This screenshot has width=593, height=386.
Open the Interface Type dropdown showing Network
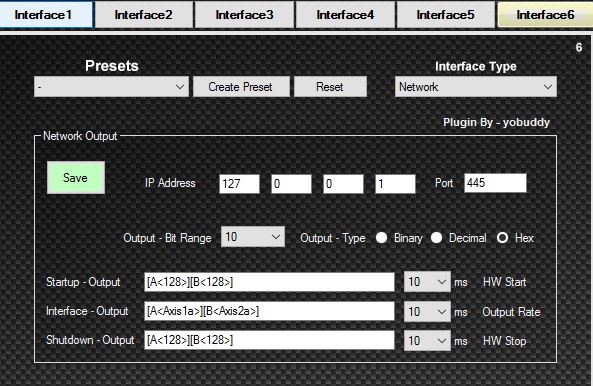(476, 87)
